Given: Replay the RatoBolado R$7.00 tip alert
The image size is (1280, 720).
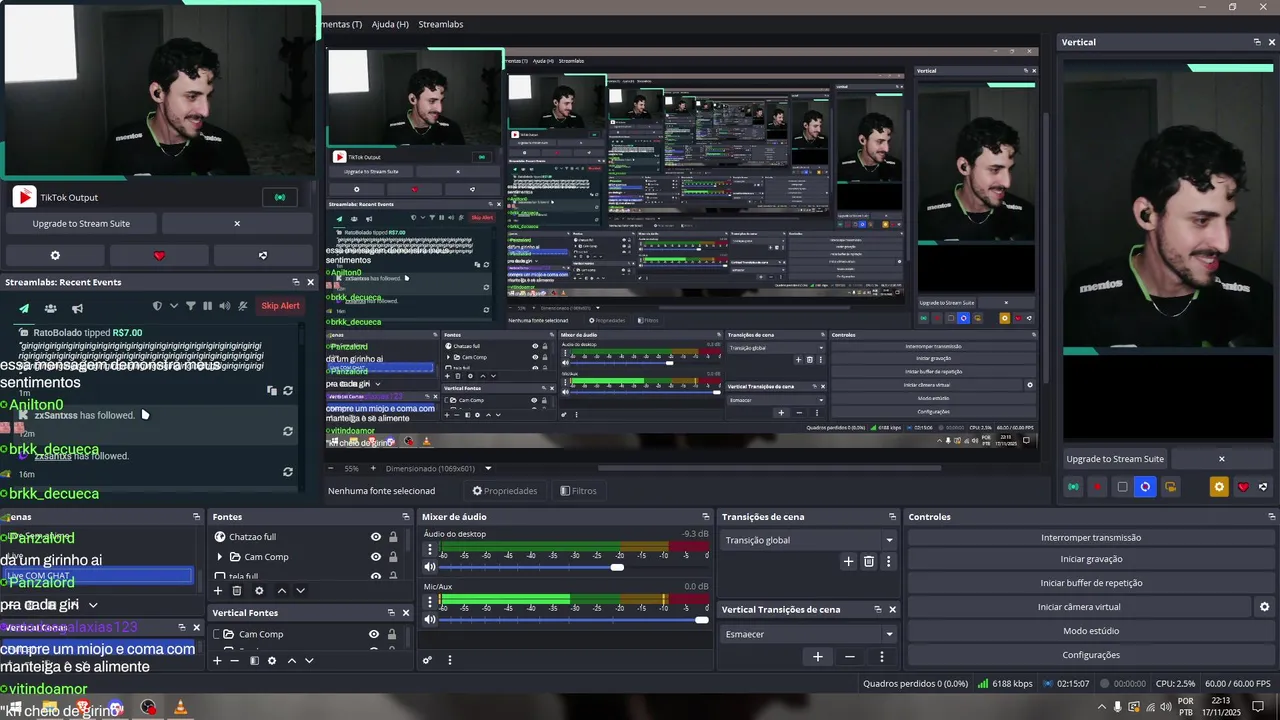Looking at the screenshot, I should pyautogui.click(x=288, y=391).
